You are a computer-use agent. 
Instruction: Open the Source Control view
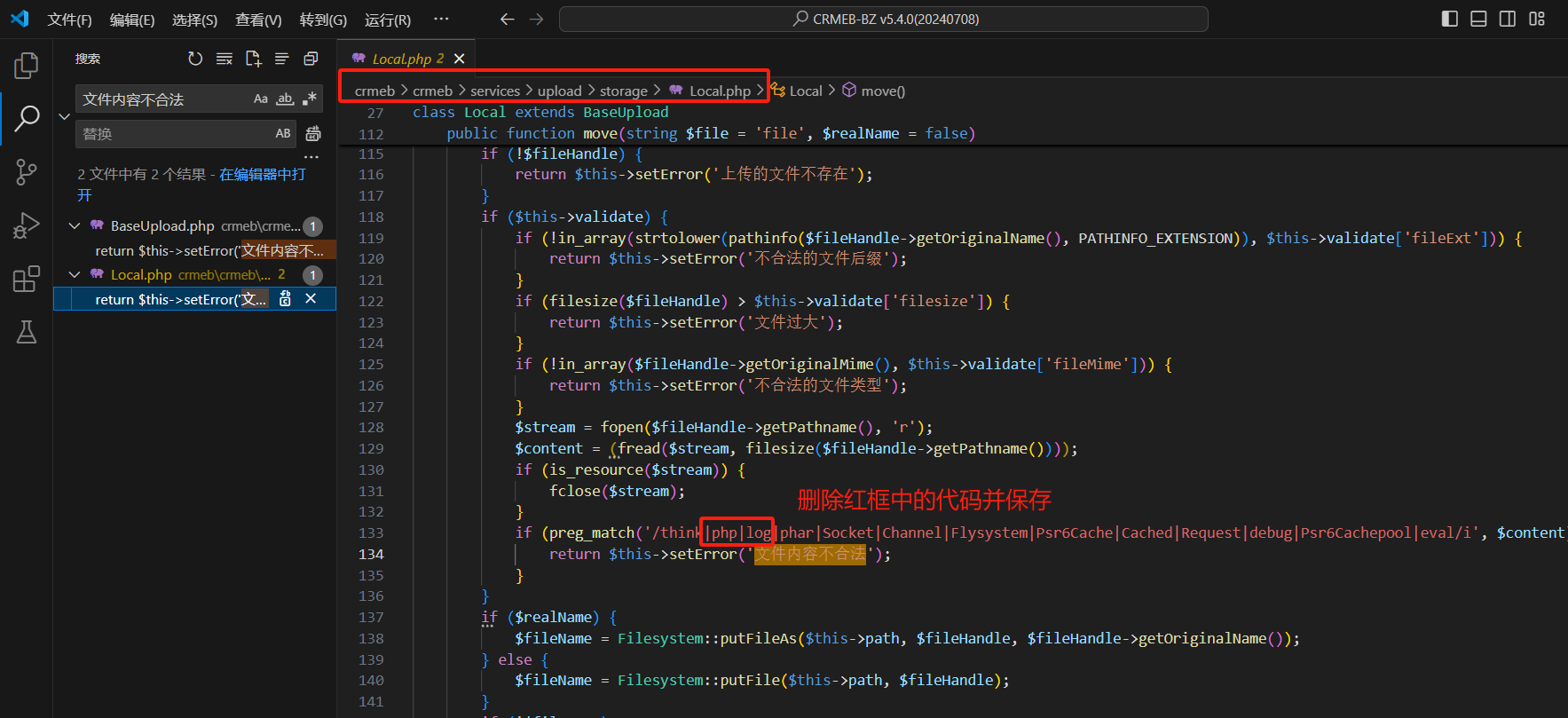27,172
